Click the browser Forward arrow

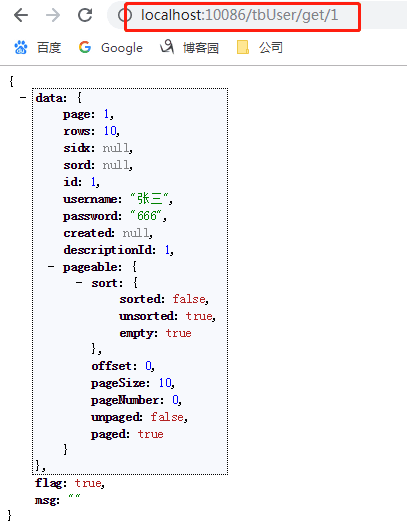53,15
